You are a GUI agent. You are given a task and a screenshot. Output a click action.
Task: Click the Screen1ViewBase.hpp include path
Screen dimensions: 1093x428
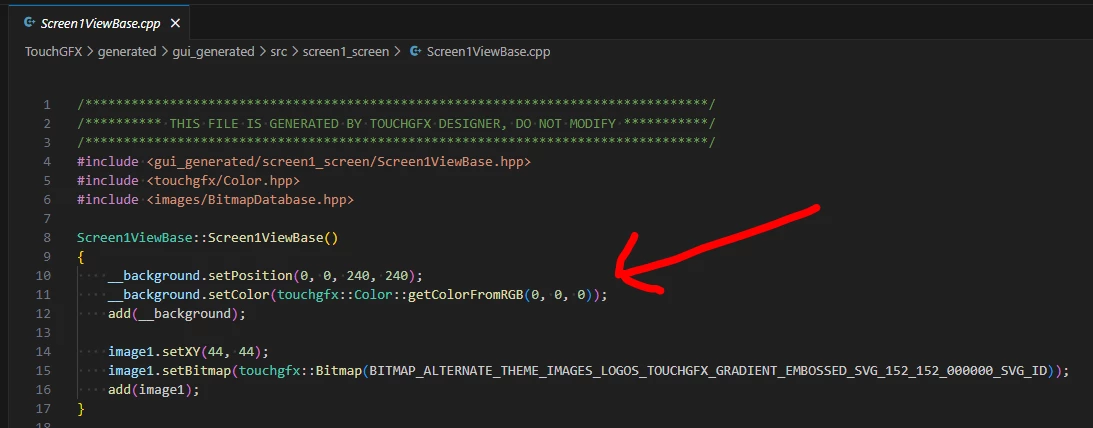(339, 162)
